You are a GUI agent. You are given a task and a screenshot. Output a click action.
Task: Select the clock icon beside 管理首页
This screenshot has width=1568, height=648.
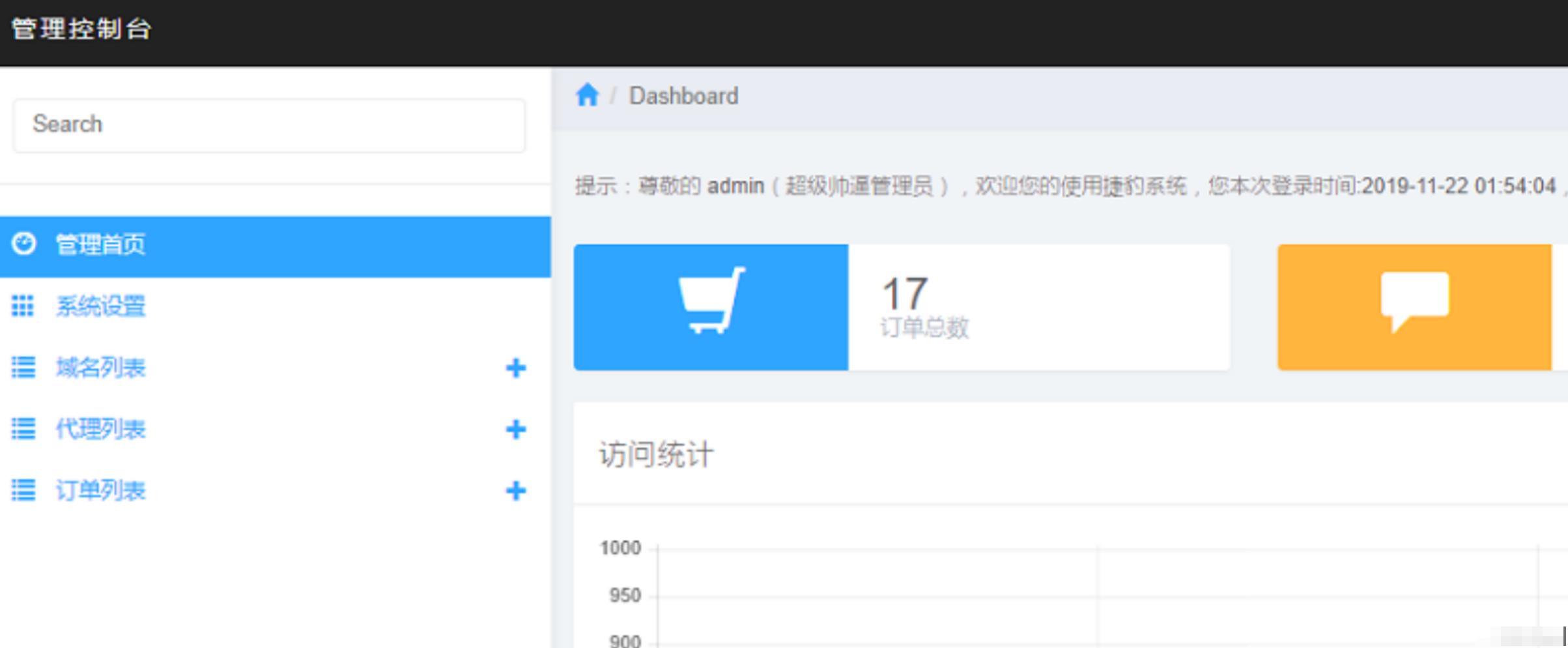tap(24, 243)
